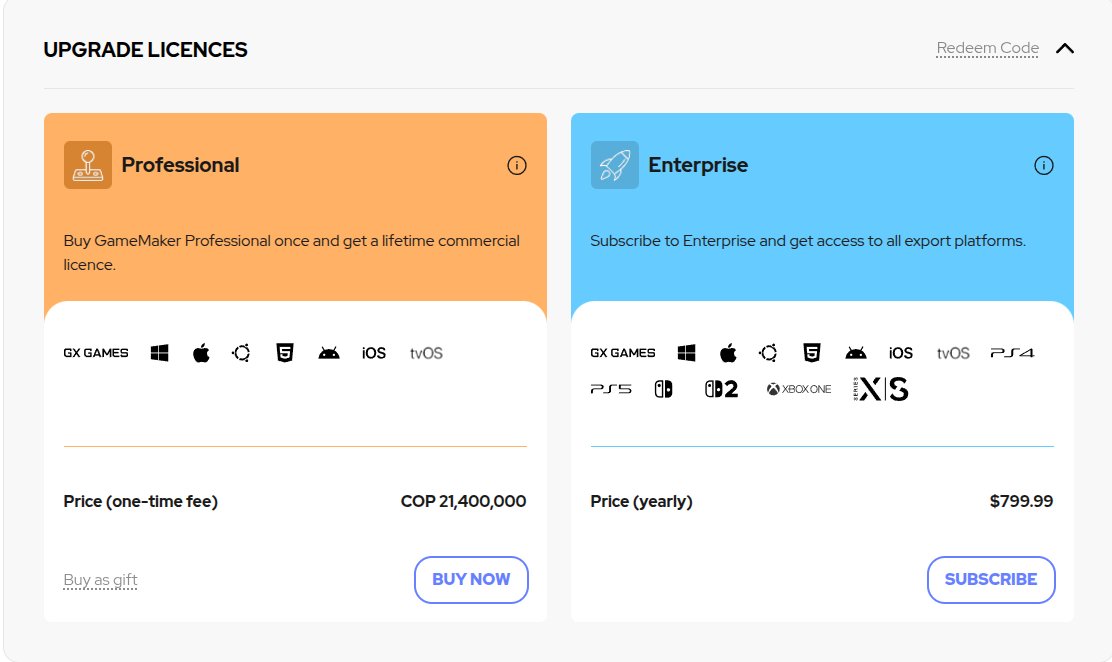The width and height of the screenshot is (1112, 662).
Task: Click the Xbox One logo
Action: (x=799, y=389)
